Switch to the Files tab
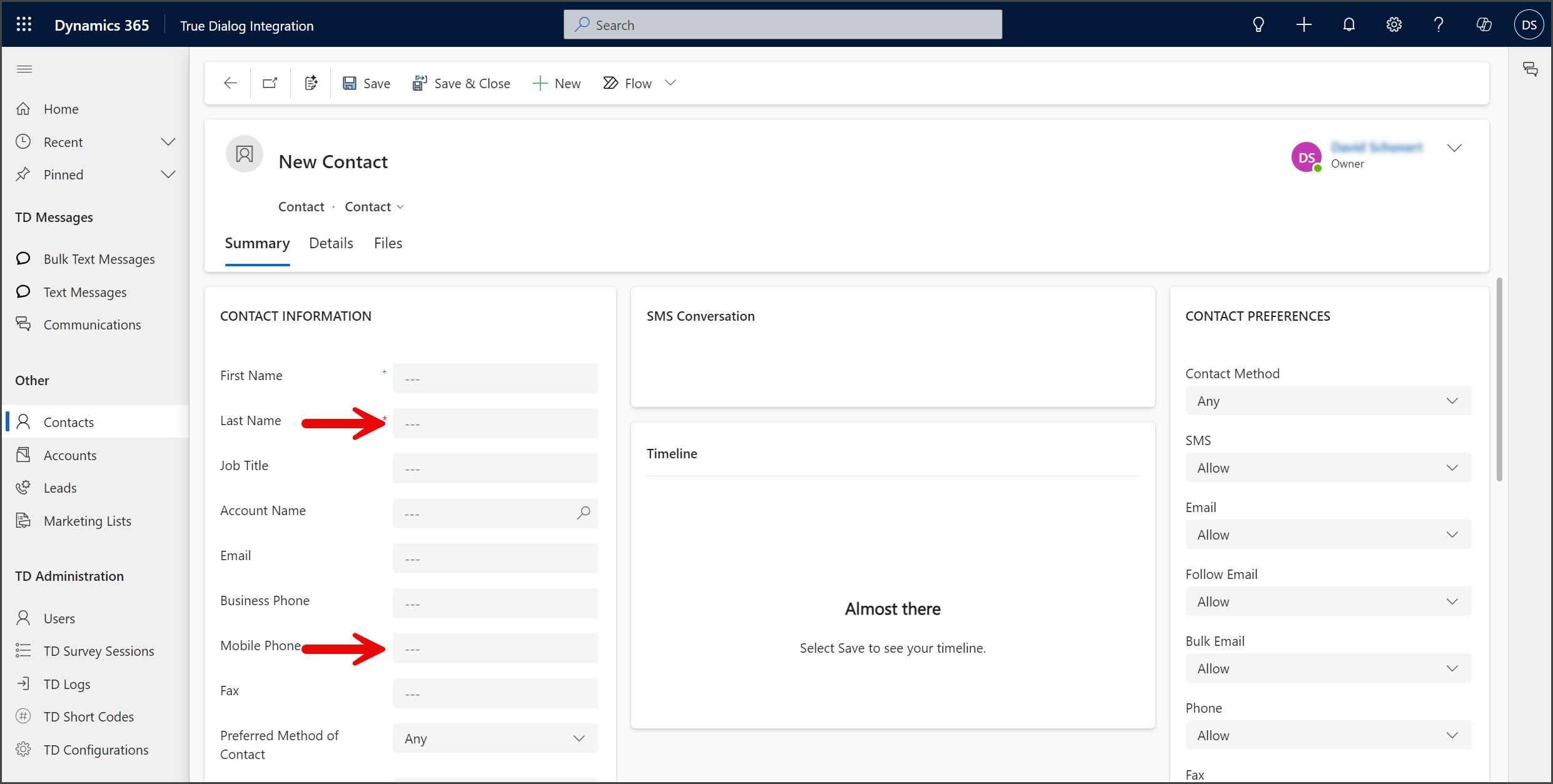 pos(388,243)
